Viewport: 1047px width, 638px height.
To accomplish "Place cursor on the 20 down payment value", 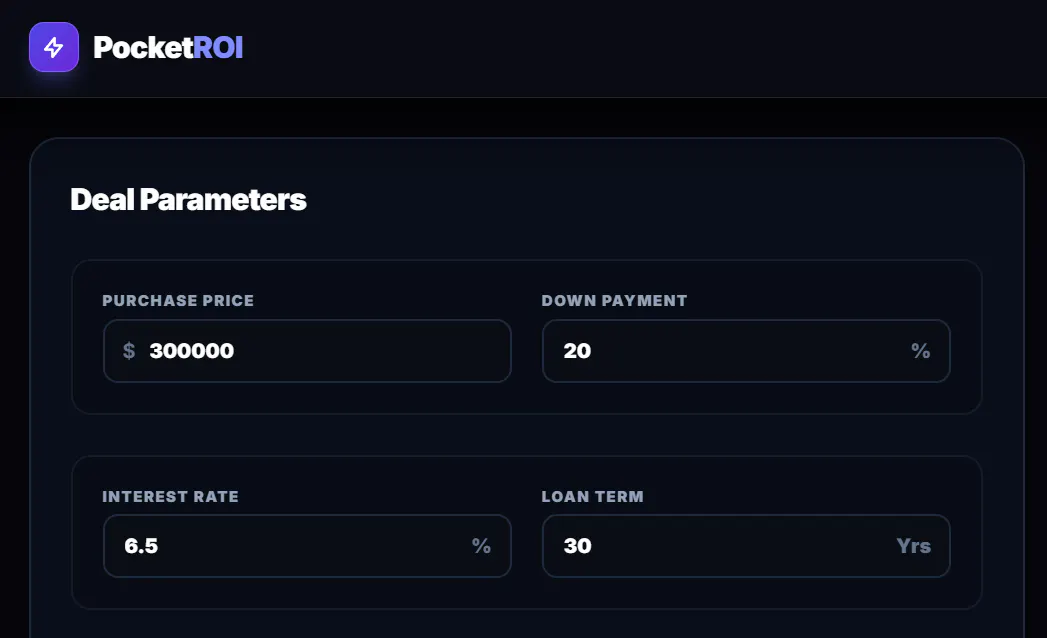I will click(x=577, y=351).
